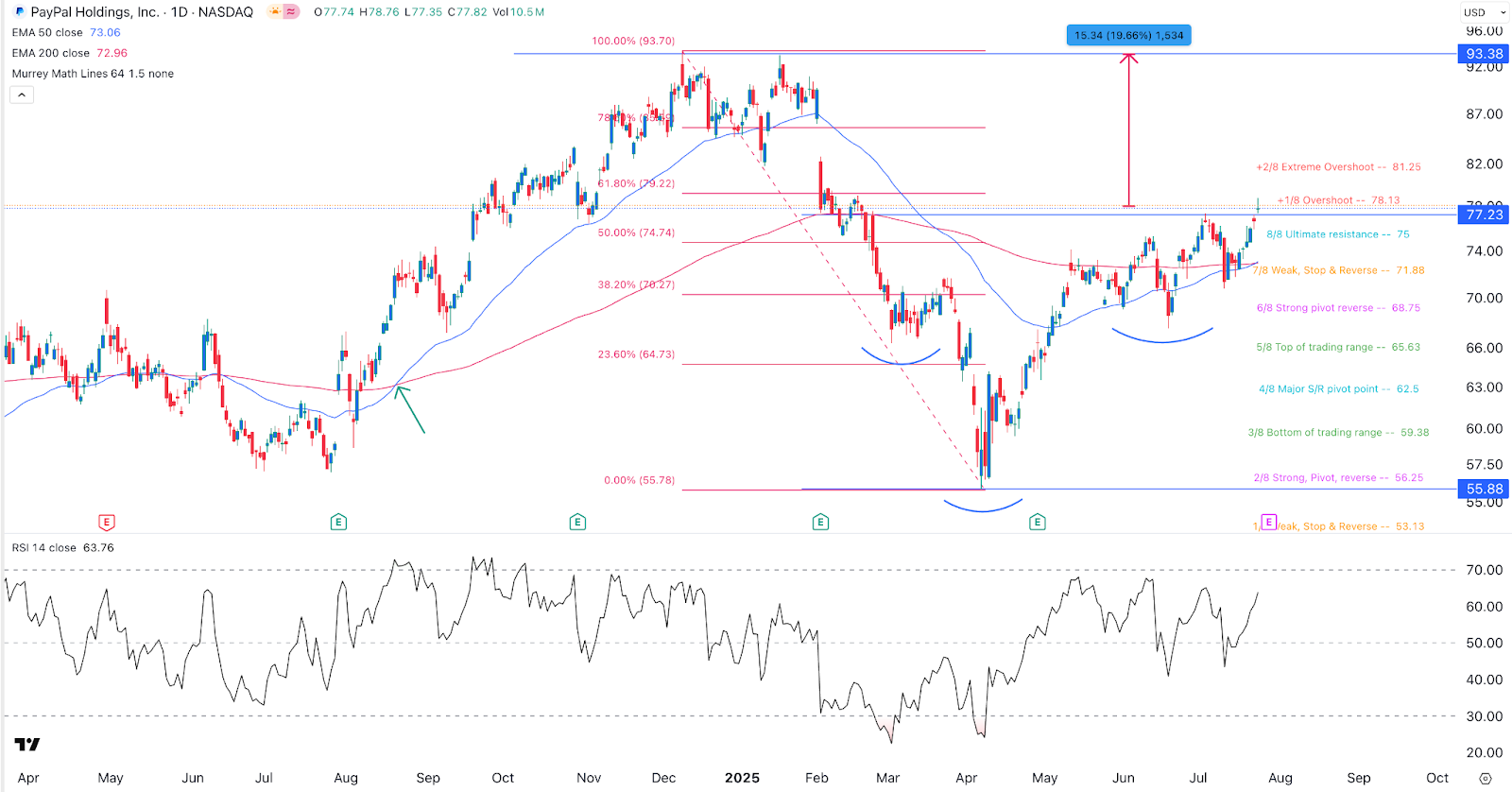Open the green earnings E marker above November

pyautogui.click(x=577, y=522)
